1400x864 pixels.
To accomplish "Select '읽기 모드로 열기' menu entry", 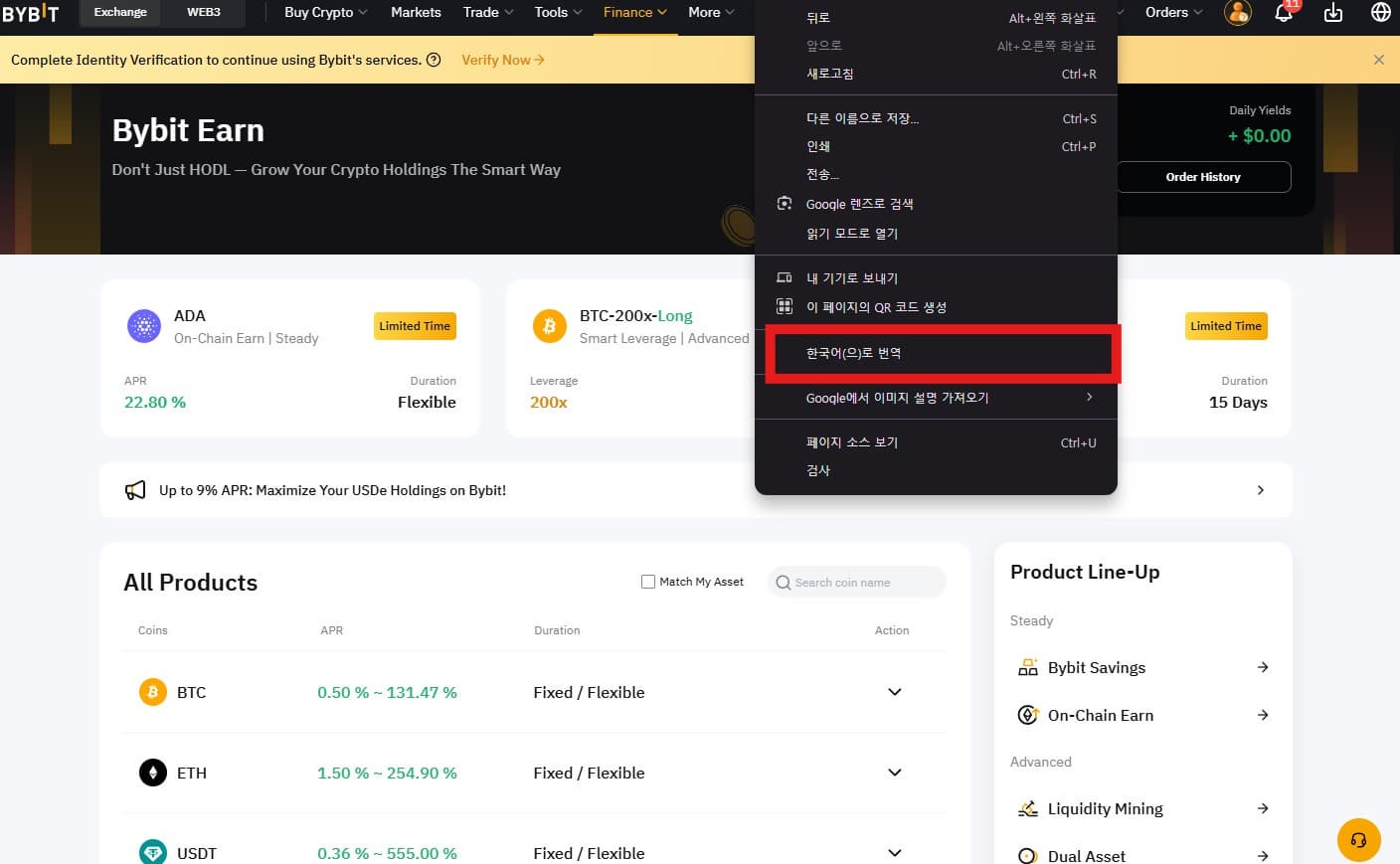I will point(937,234).
